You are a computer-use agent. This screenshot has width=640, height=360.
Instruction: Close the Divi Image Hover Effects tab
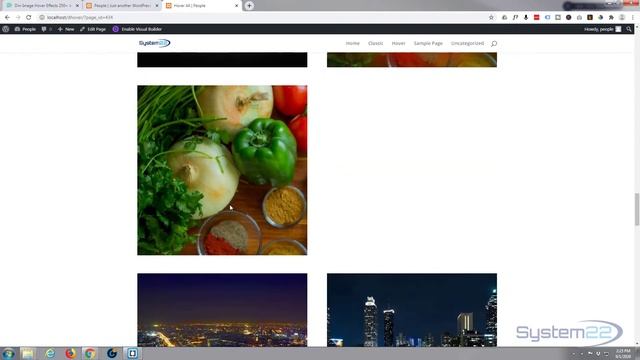(77, 6)
